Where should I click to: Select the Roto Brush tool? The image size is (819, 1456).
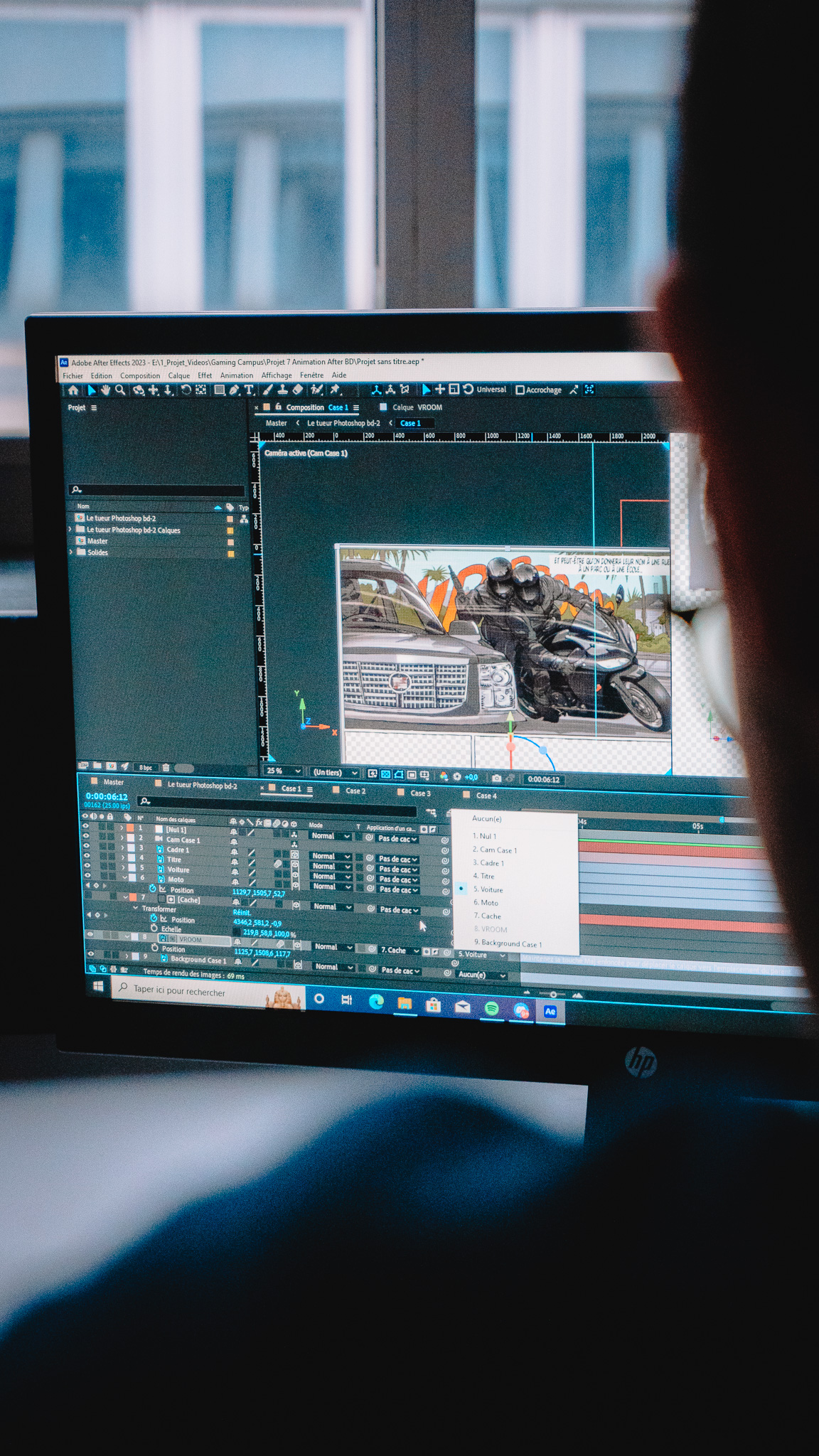[x=317, y=390]
